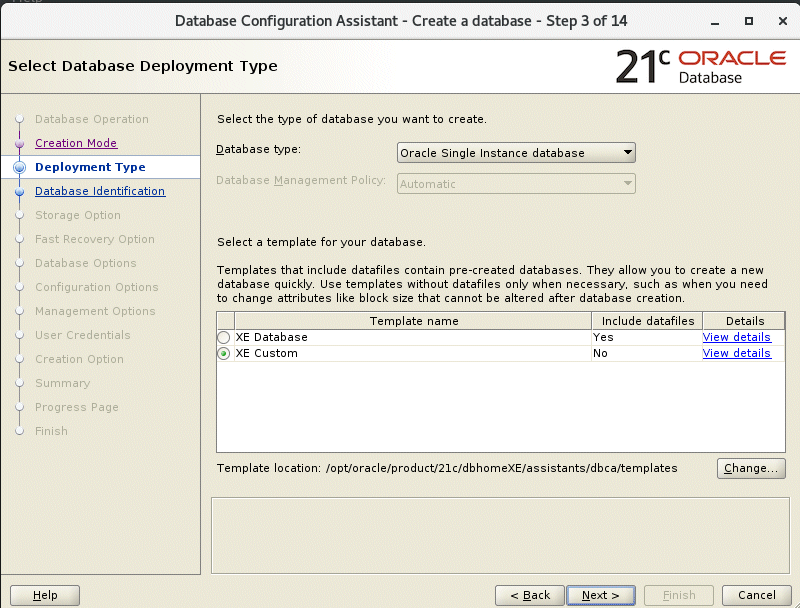This screenshot has width=800, height=608.
Task: Click the Fast Recovery Option step label
Action: 94,239
